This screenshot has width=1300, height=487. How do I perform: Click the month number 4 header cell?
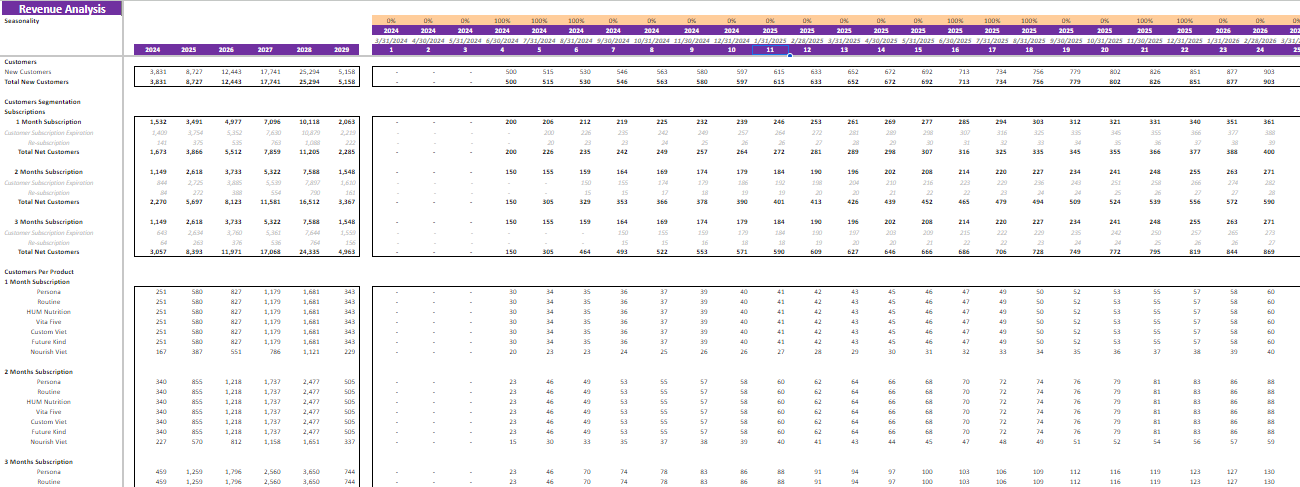pos(504,50)
